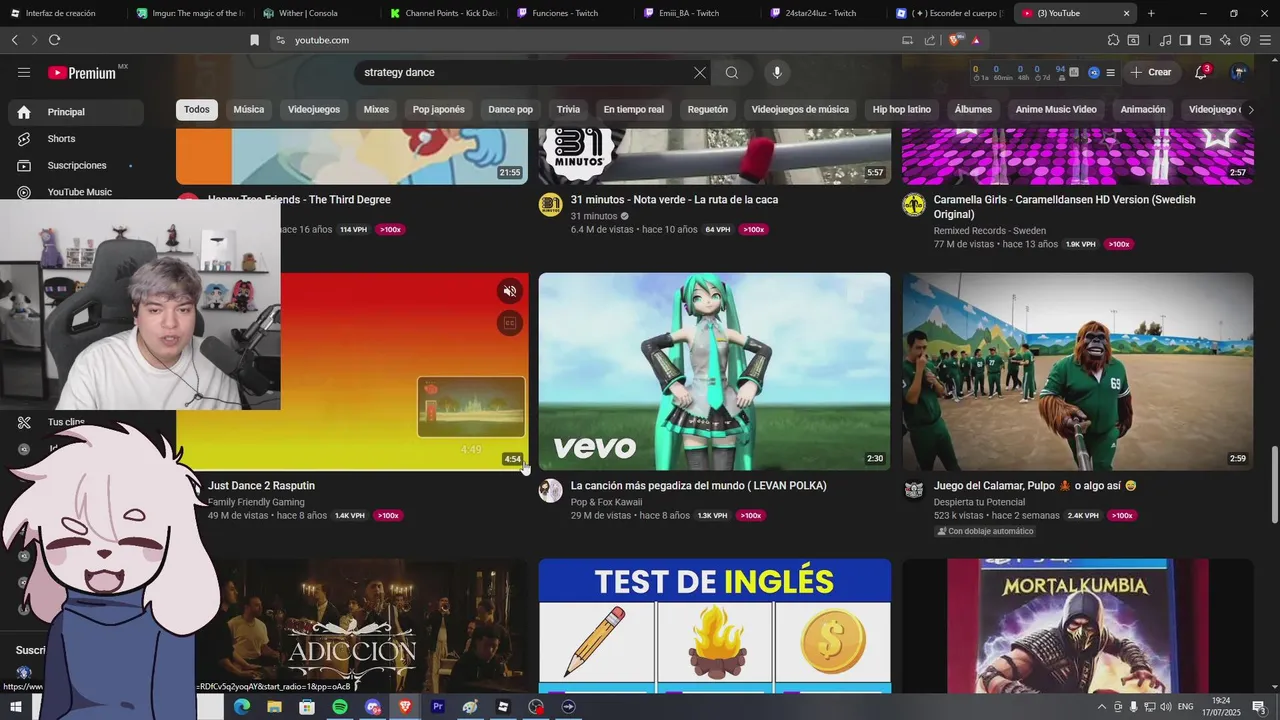Switch to the 24star24luz - Twitch tab

click(824, 13)
